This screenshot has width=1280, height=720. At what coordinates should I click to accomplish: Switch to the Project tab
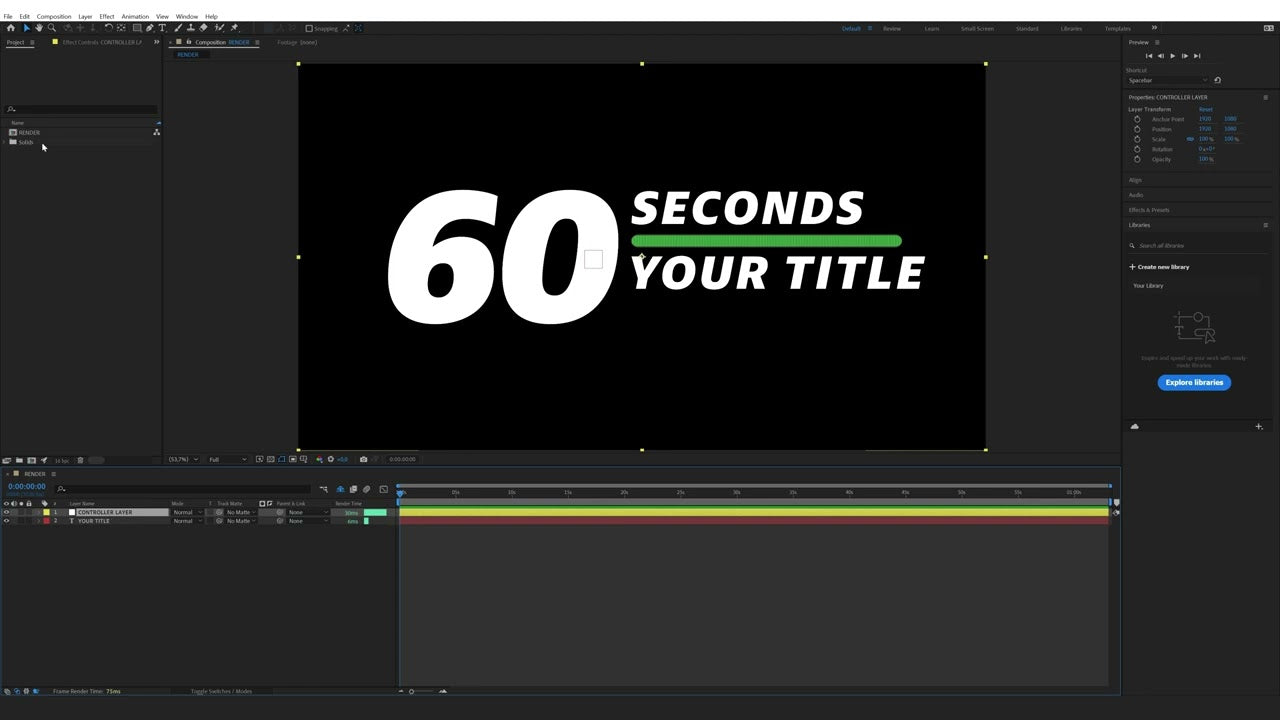tap(16, 42)
